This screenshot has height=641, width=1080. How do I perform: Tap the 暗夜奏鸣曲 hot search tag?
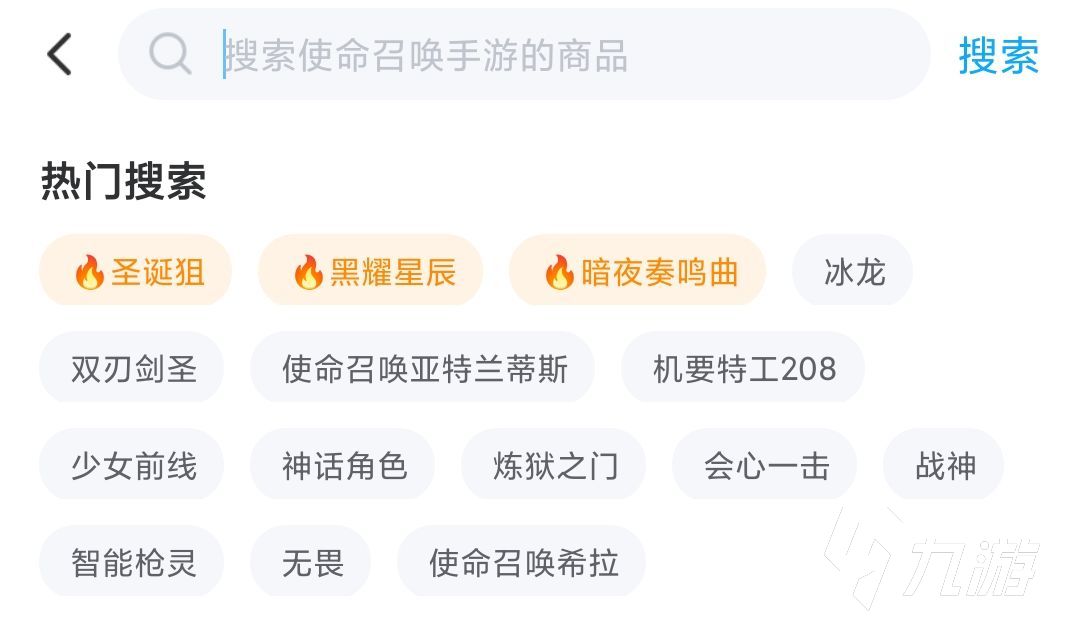(637, 271)
